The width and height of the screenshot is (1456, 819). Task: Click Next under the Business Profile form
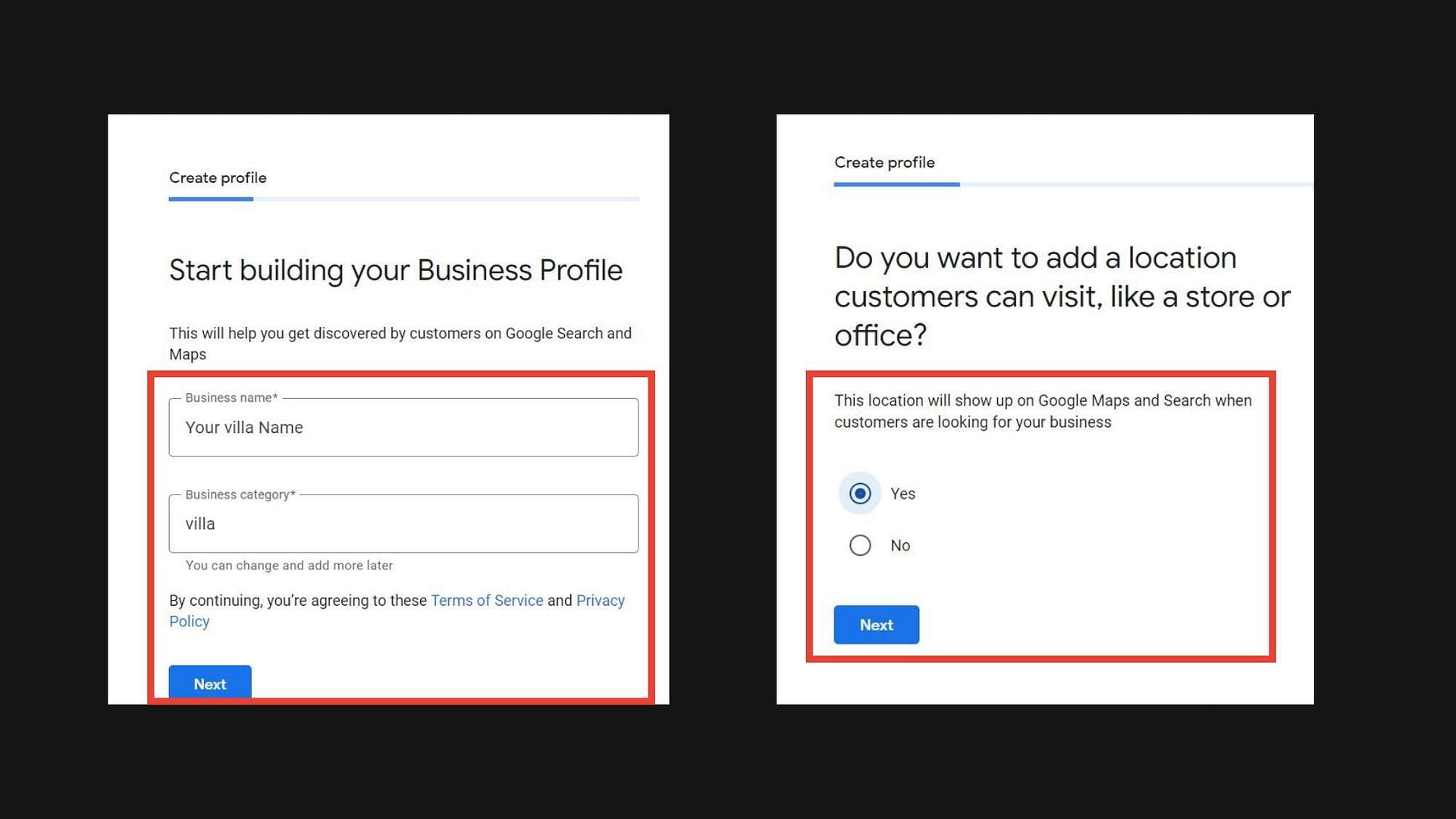click(210, 682)
